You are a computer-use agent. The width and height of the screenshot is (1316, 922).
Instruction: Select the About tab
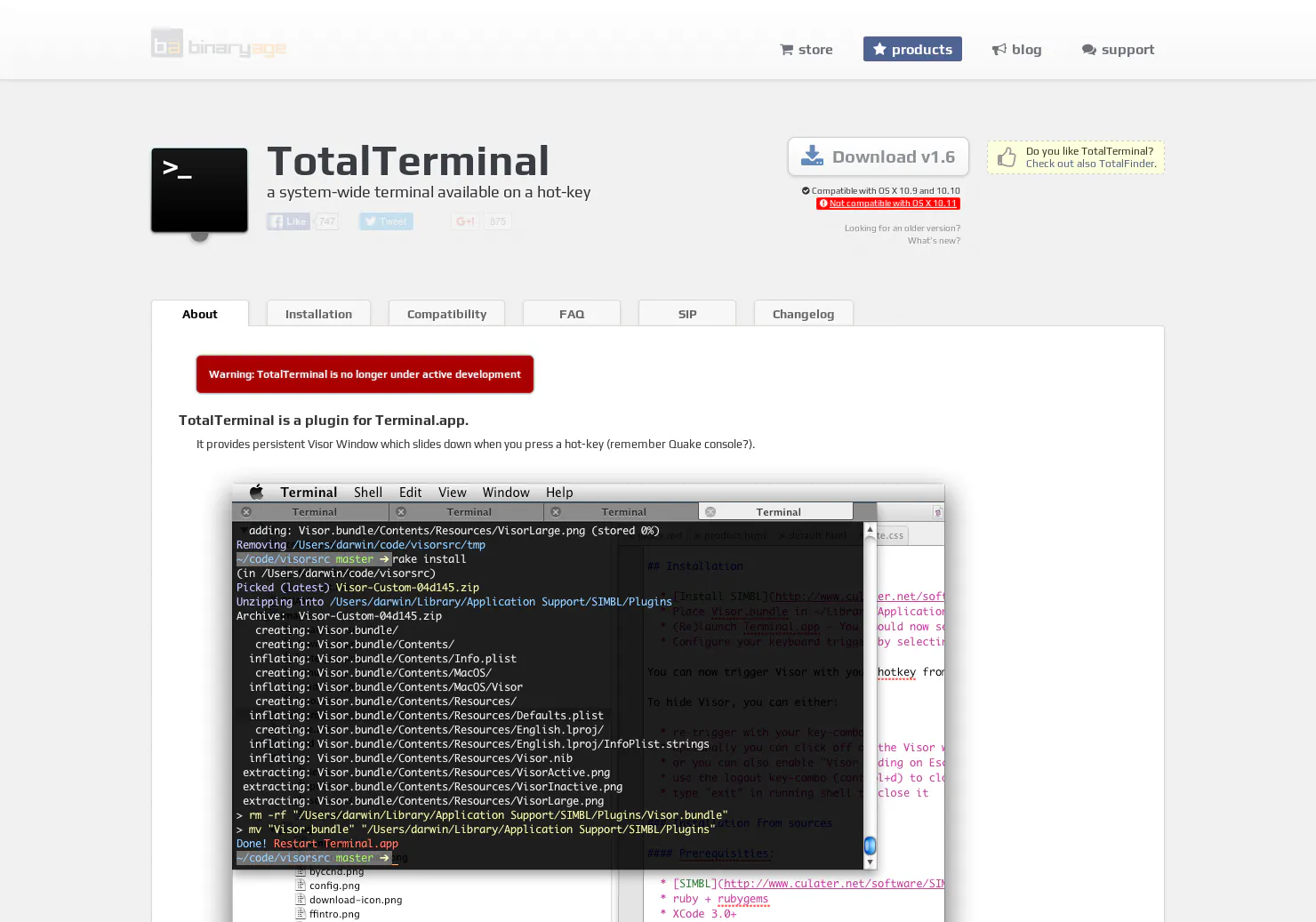tap(200, 314)
